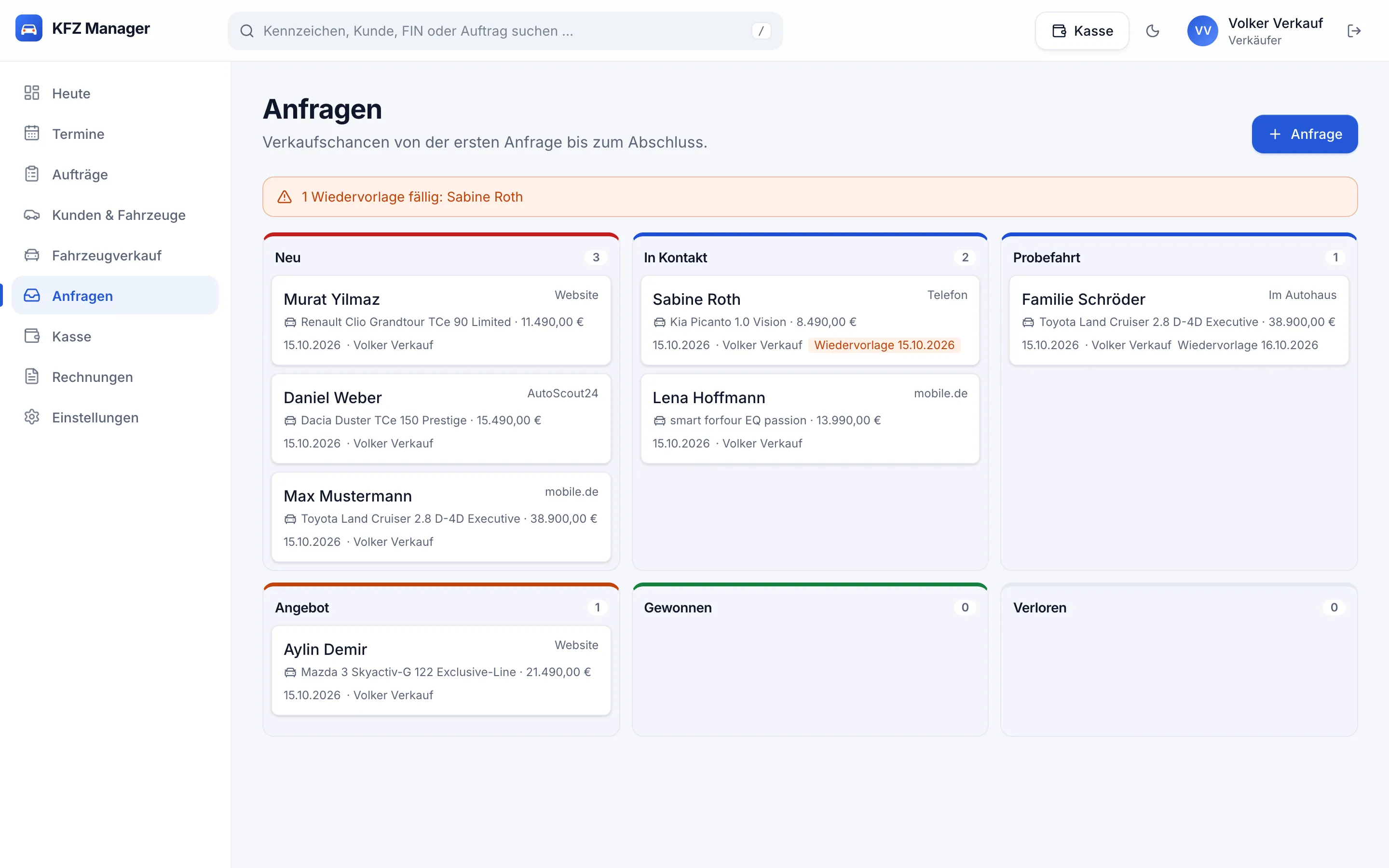
Task: Click the Einstellungen gear icon
Action: tap(31, 417)
